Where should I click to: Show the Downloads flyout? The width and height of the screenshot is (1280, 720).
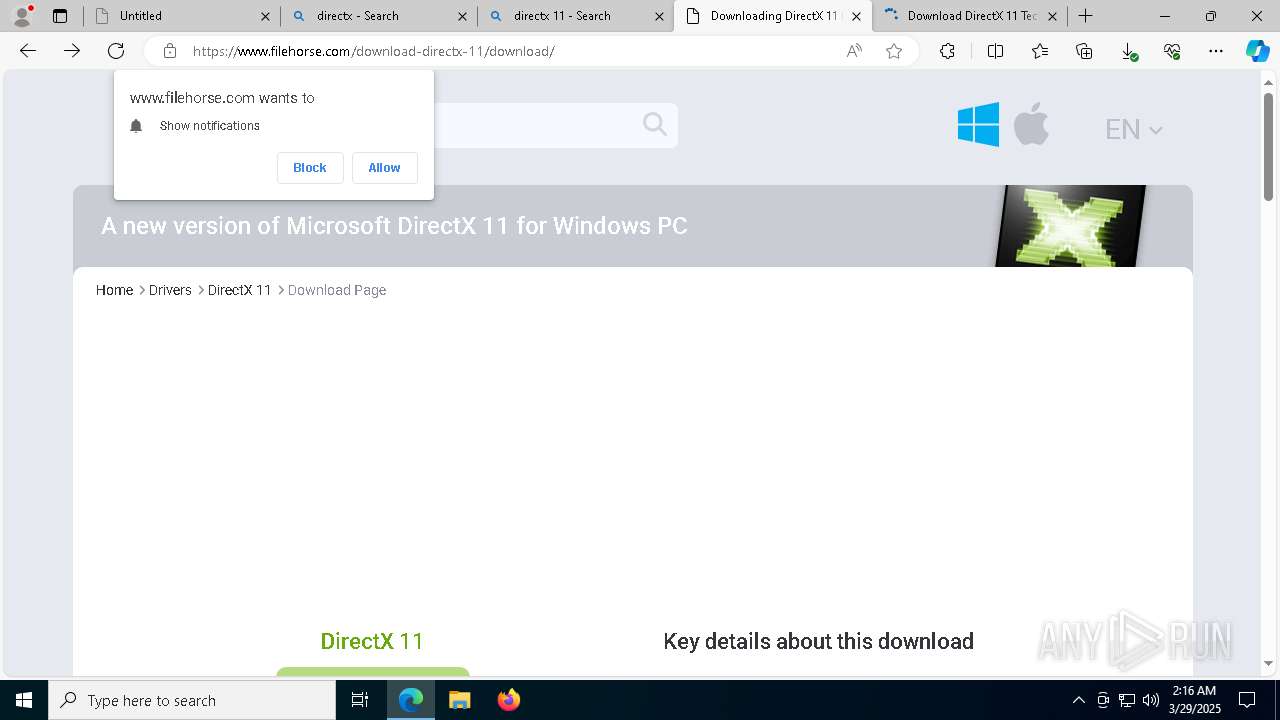tap(1128, 51)
